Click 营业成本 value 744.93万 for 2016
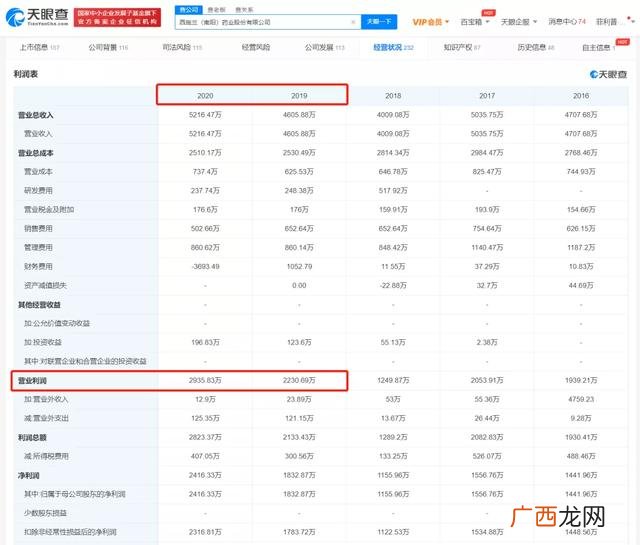 [581, 171]
